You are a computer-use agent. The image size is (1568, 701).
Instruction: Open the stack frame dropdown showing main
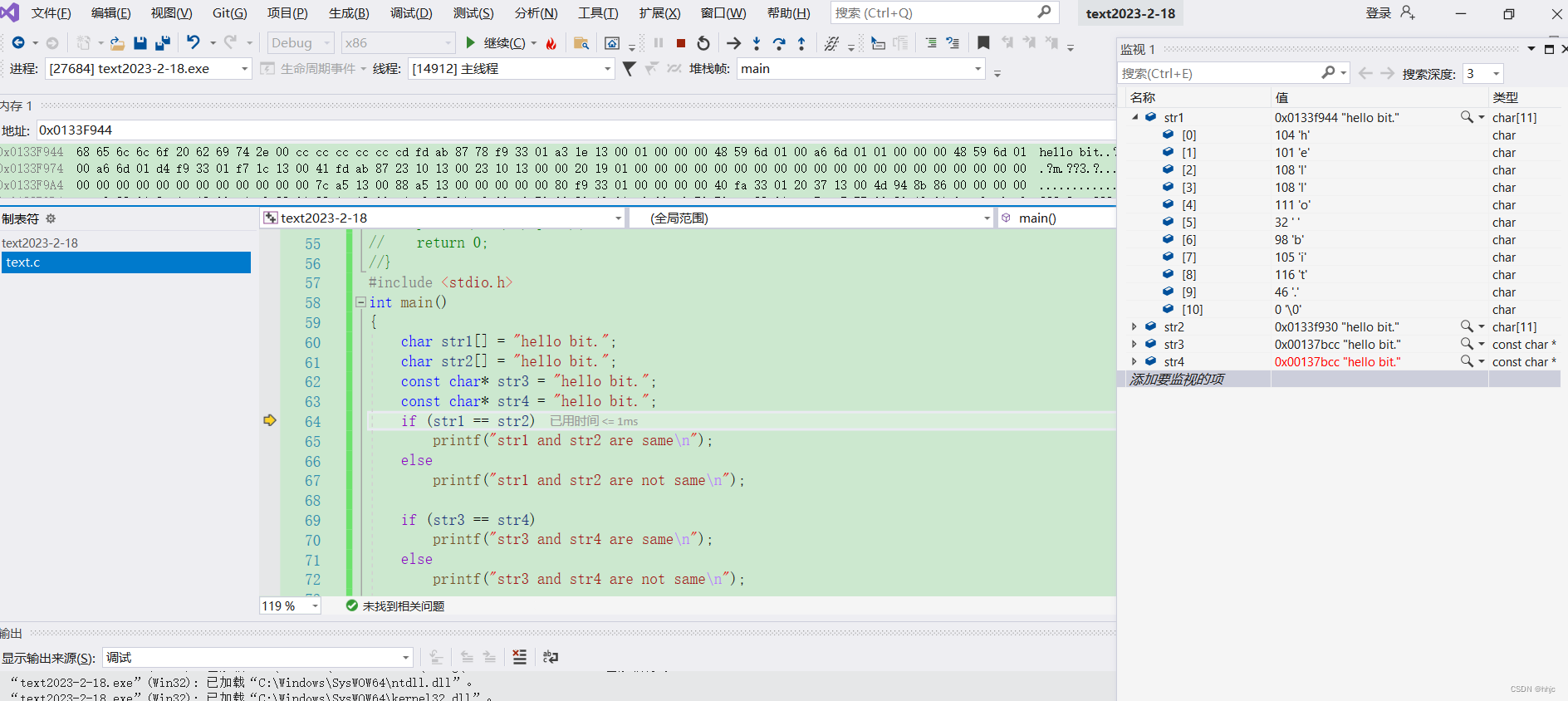pos(860,69)
